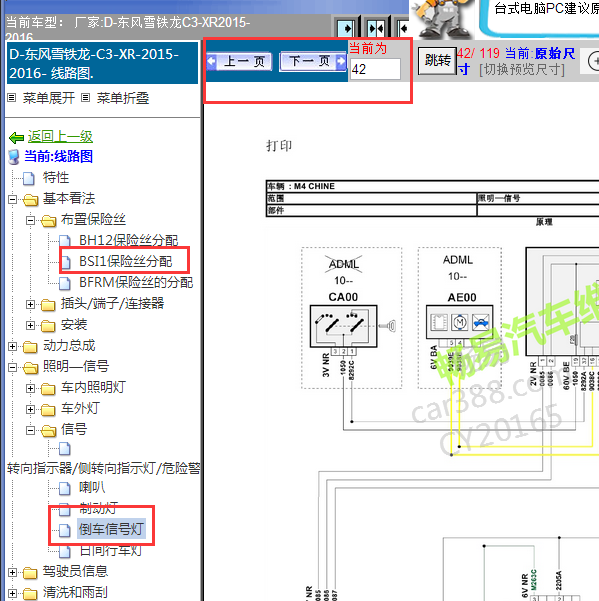
Task: Open the 特性 document
Action: point(56,177)
